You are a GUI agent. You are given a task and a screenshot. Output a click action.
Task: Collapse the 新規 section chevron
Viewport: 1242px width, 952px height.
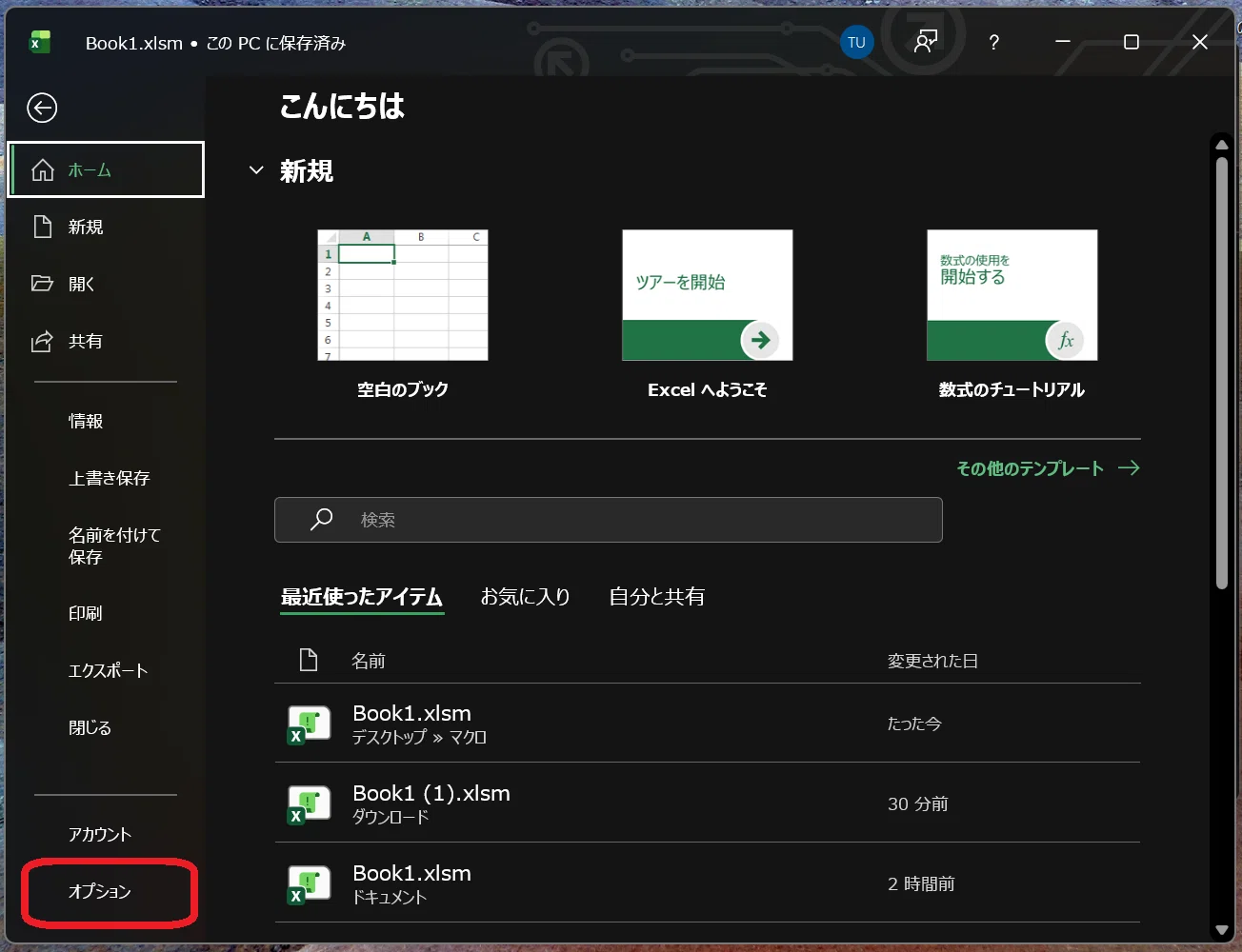pos(255,170)
